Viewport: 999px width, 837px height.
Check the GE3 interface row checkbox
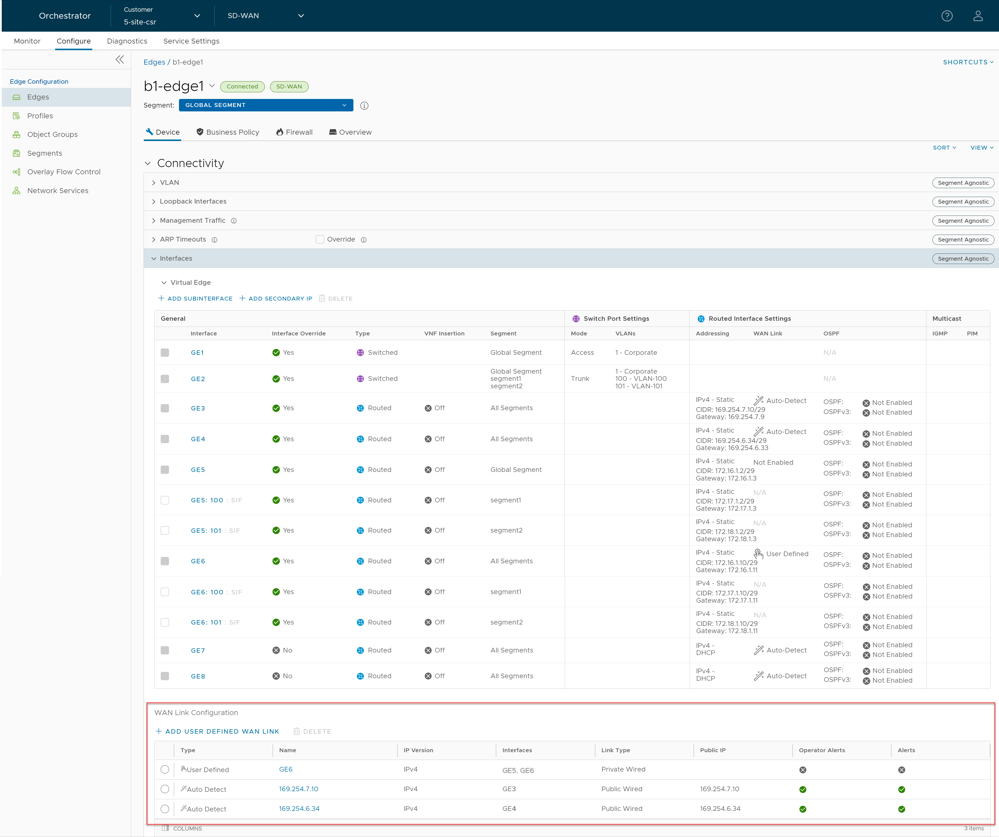tap(165, 408)
